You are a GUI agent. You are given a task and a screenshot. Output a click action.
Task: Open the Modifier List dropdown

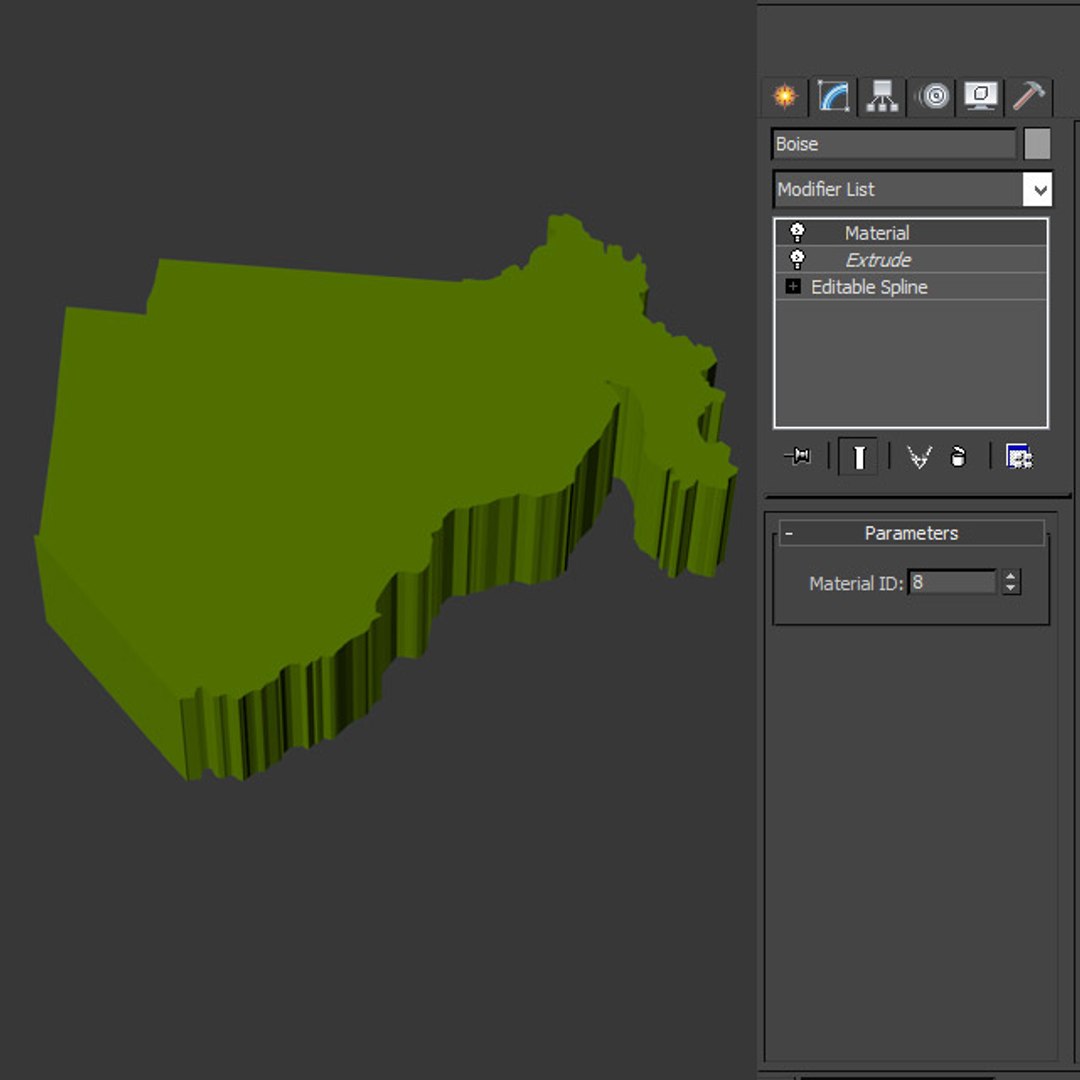913,189
